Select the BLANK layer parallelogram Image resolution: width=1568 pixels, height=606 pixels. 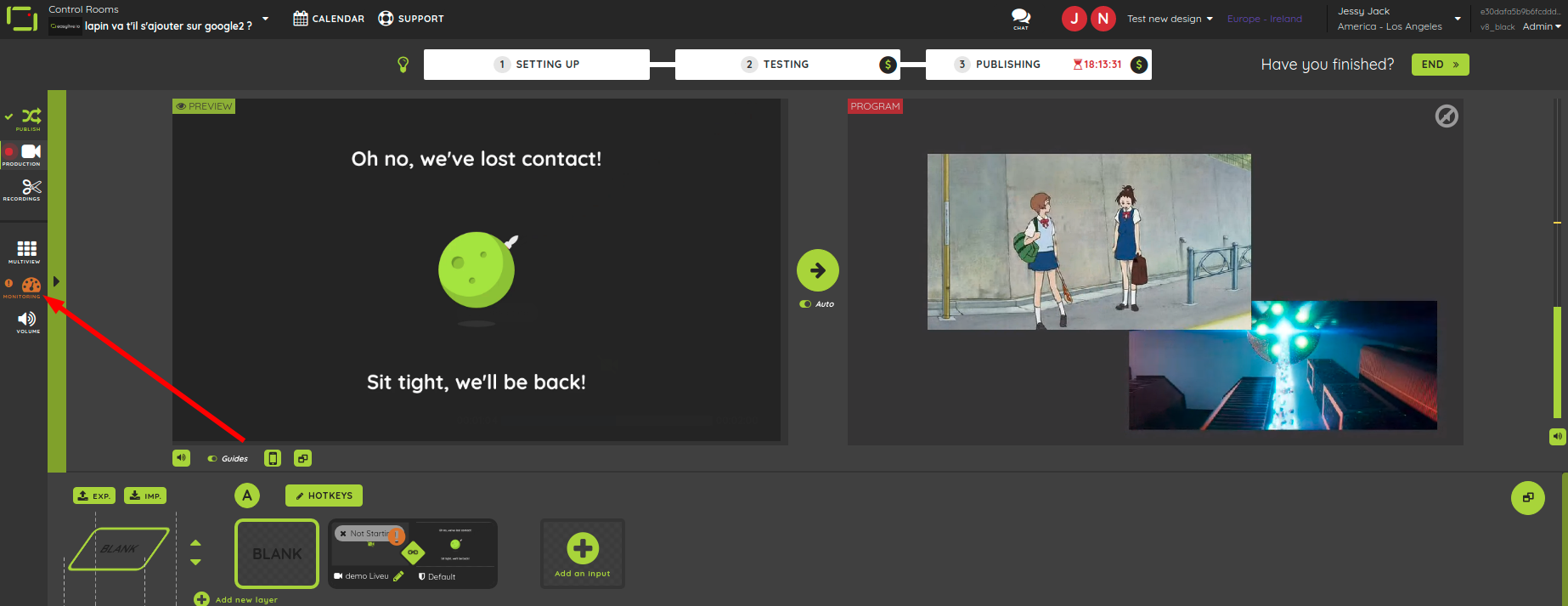click(x=119, y=549)
